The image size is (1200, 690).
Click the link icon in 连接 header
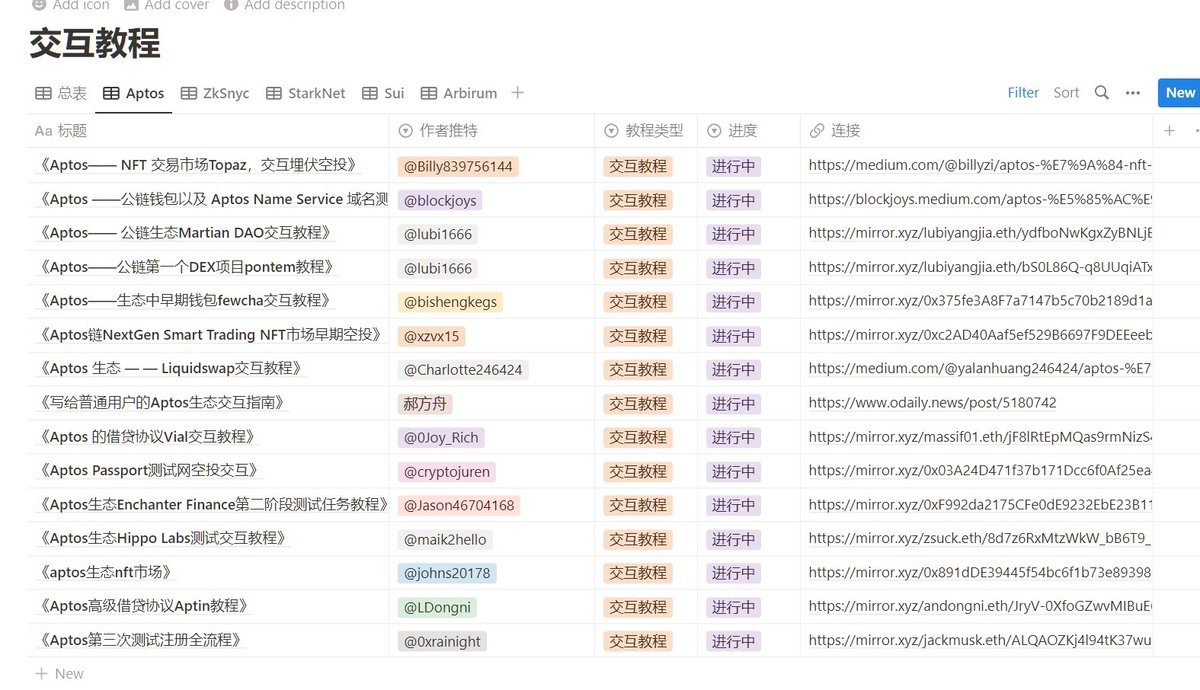point(816,130)
